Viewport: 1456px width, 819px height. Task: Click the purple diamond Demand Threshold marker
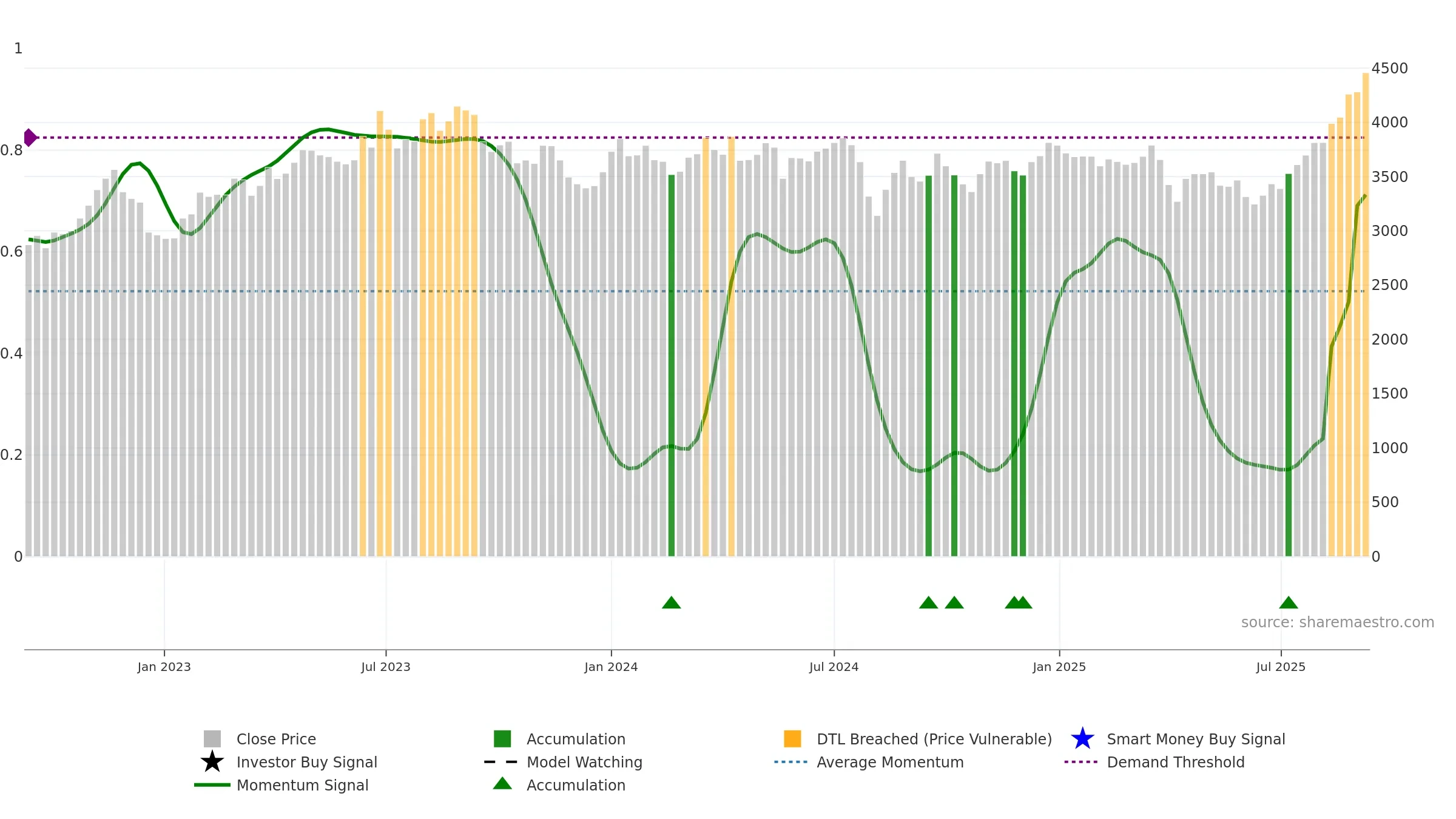[30, 138]
